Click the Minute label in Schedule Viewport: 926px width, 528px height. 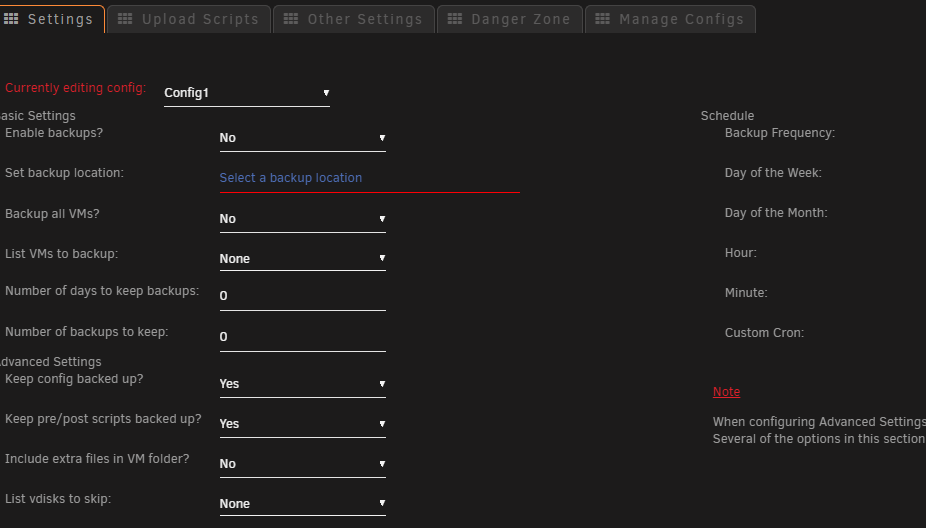point(746,293)
